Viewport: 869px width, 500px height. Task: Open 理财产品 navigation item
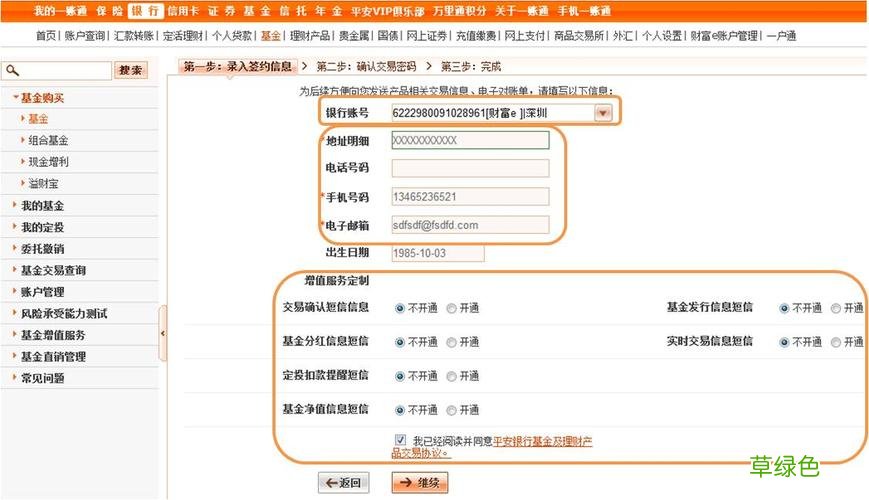(310, 36)
